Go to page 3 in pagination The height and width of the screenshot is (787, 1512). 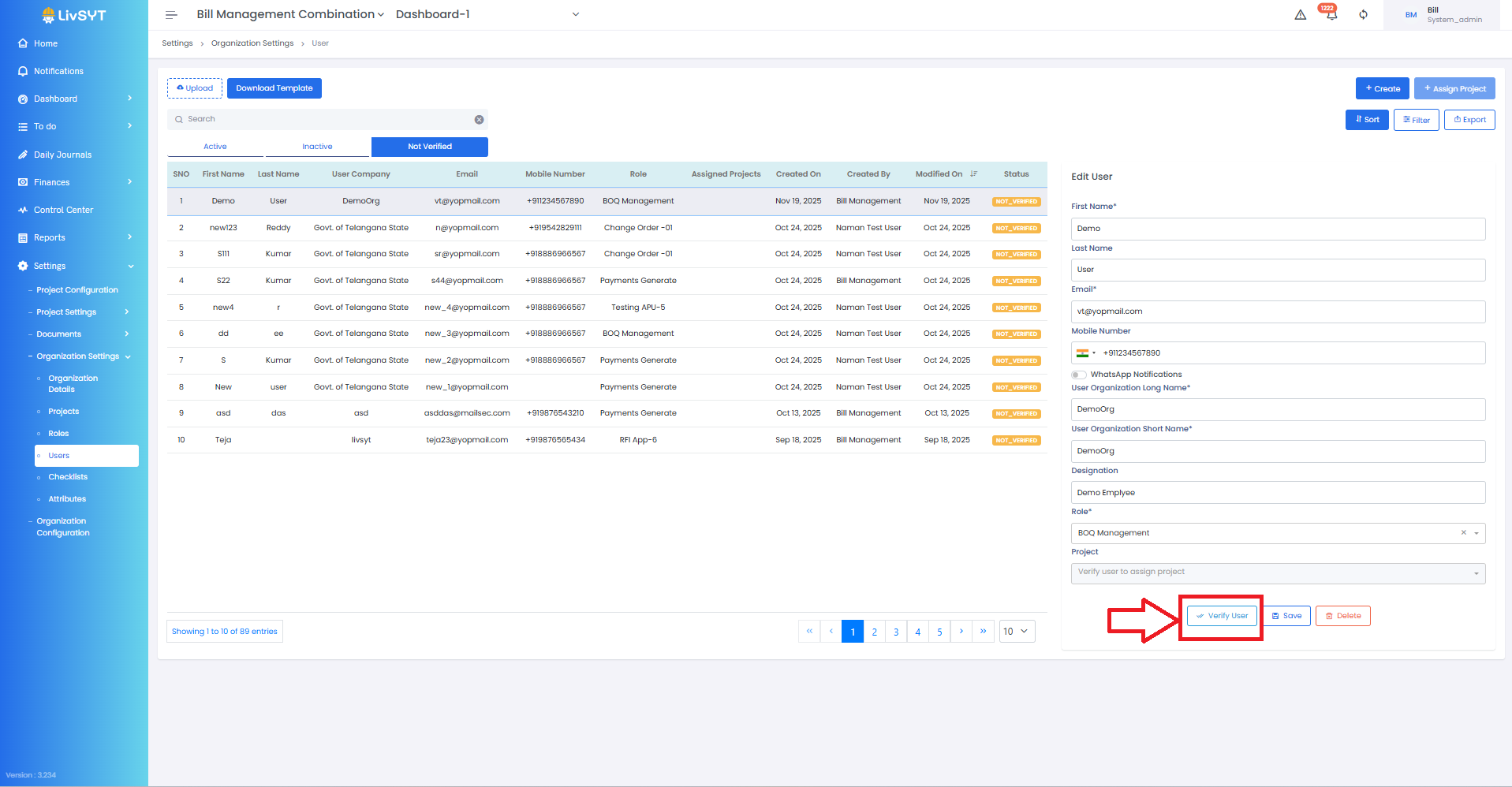tap(896, 632)
